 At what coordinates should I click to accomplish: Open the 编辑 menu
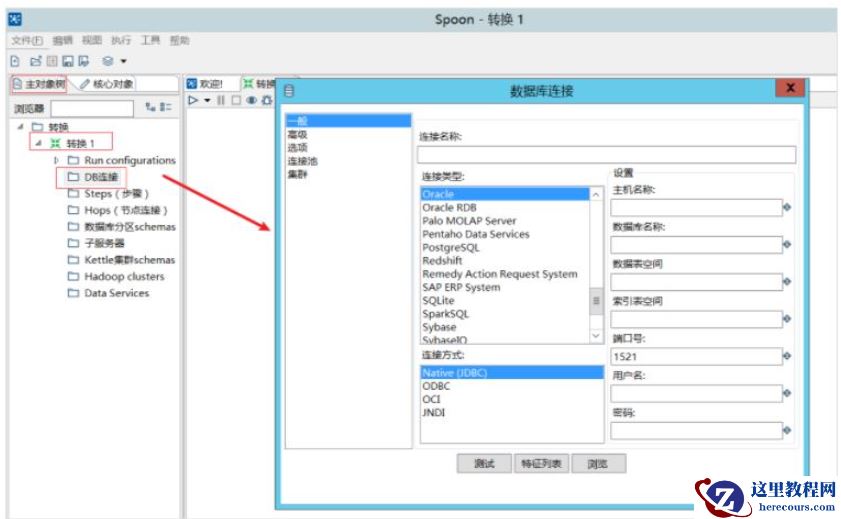pyautogui.click(x=62, y=41)
